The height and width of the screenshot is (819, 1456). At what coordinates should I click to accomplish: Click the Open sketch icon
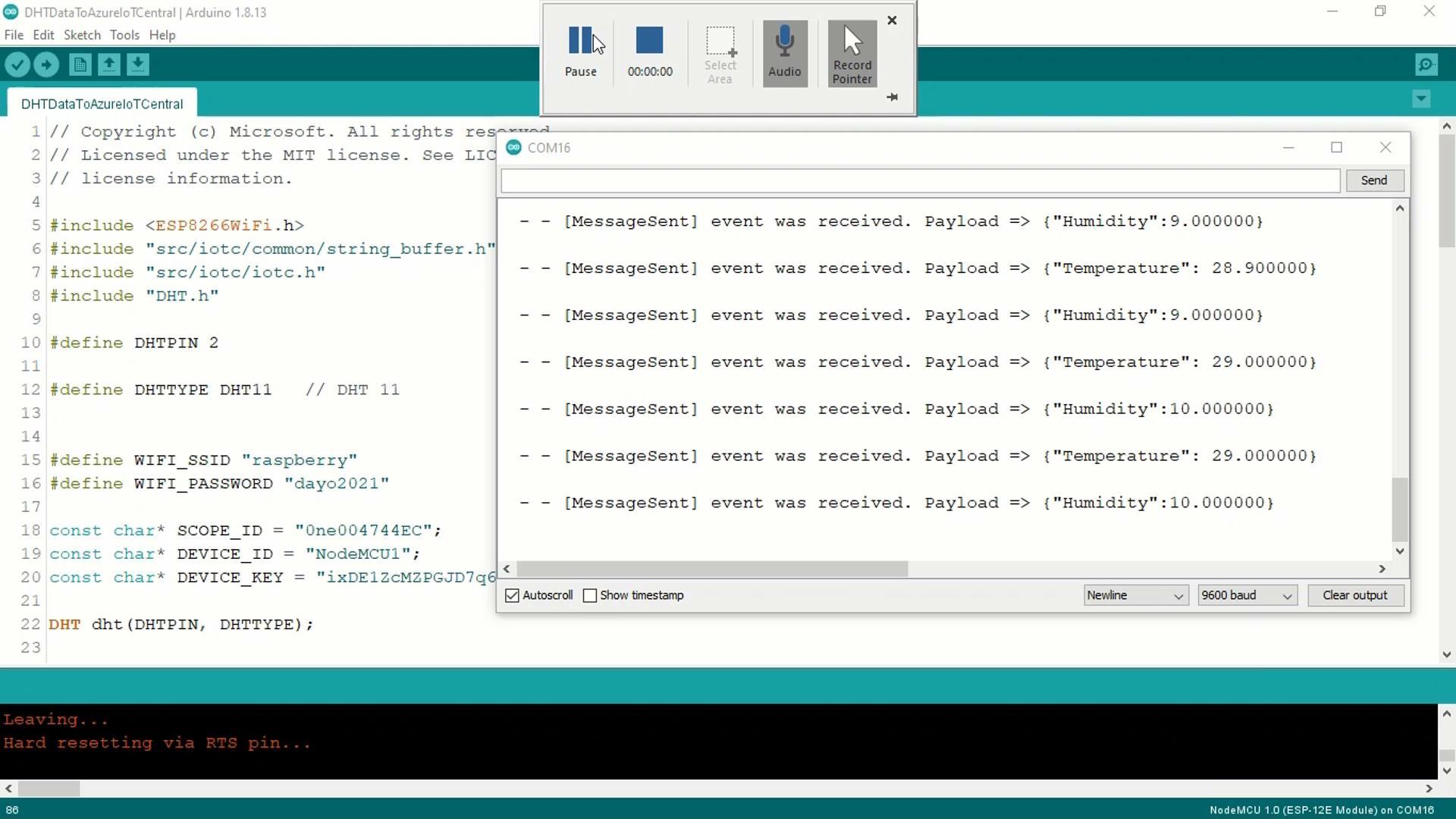click(x=108, y=64)
